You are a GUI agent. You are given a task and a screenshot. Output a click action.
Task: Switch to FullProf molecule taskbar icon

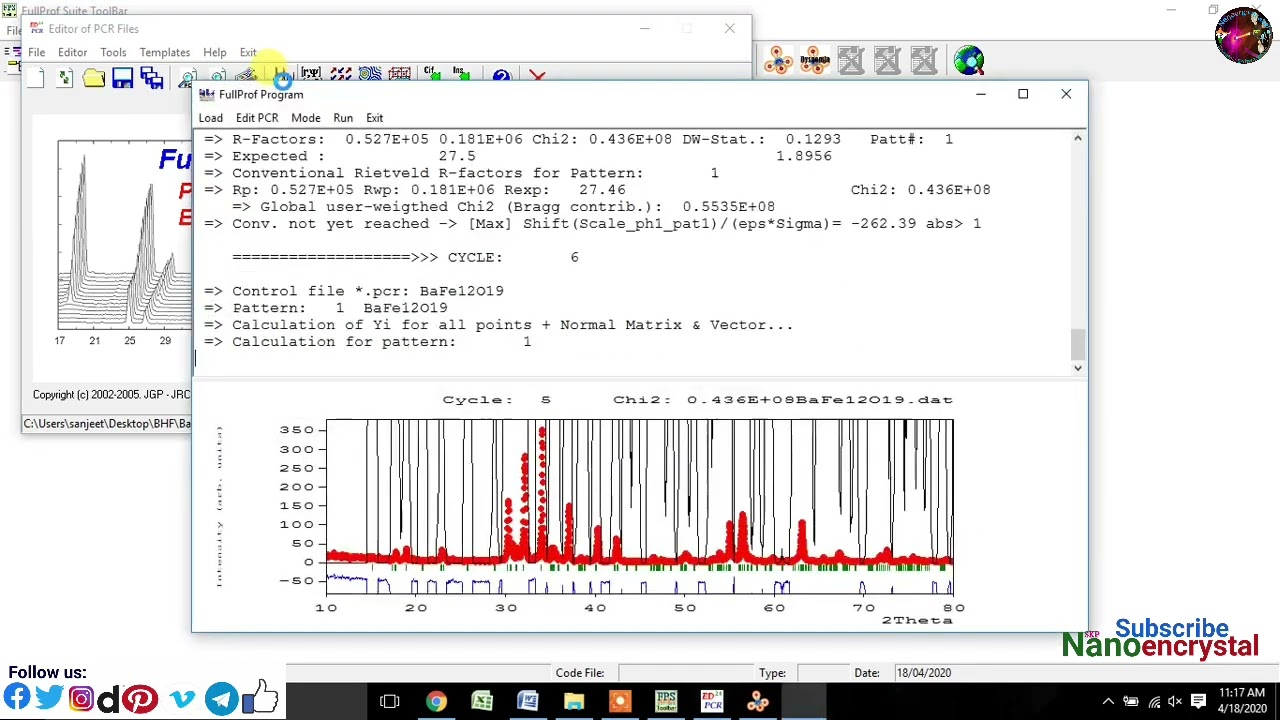[x=758, y=701]
